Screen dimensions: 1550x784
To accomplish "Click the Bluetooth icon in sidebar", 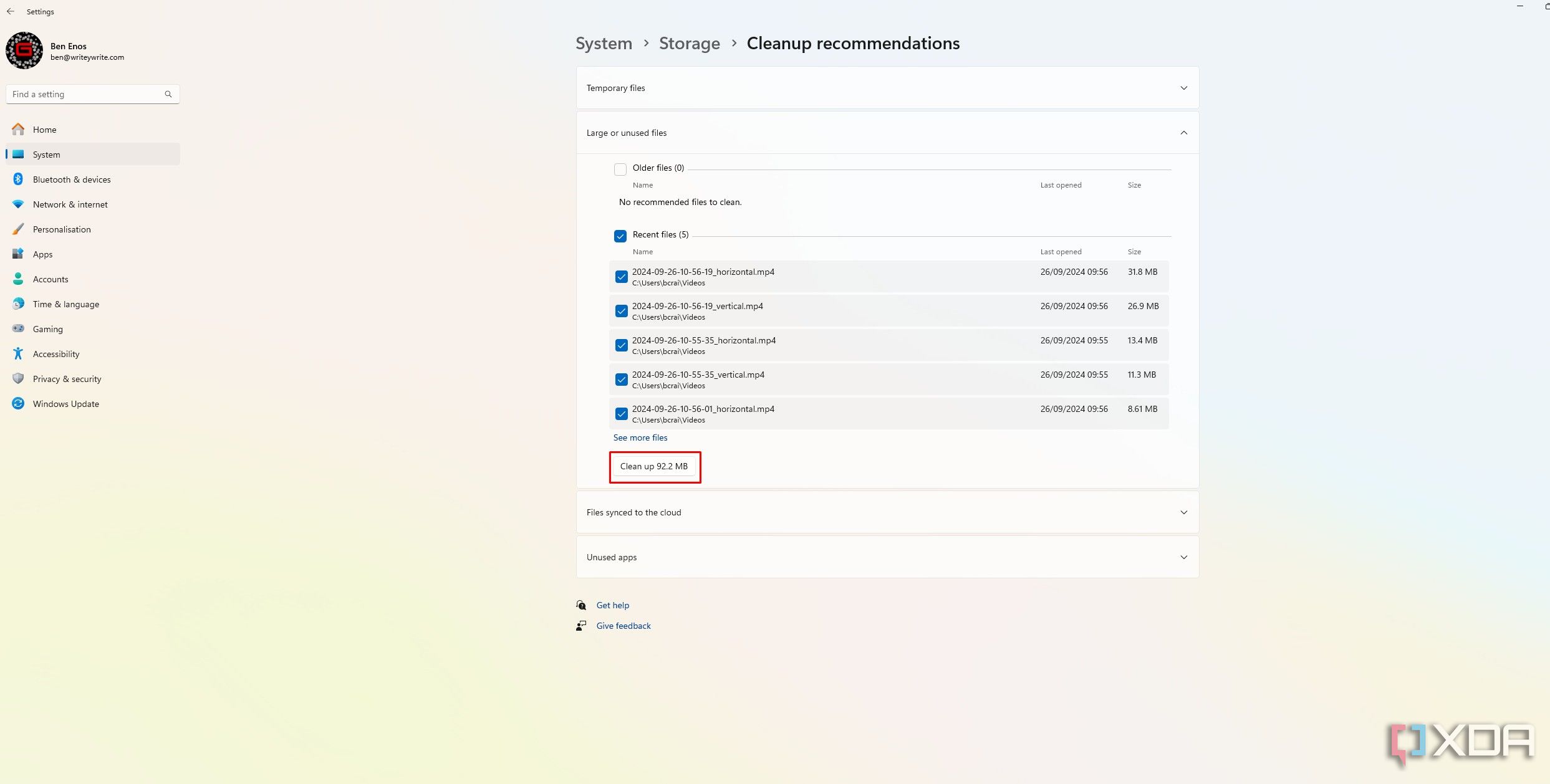I will [x=18, y=179].
